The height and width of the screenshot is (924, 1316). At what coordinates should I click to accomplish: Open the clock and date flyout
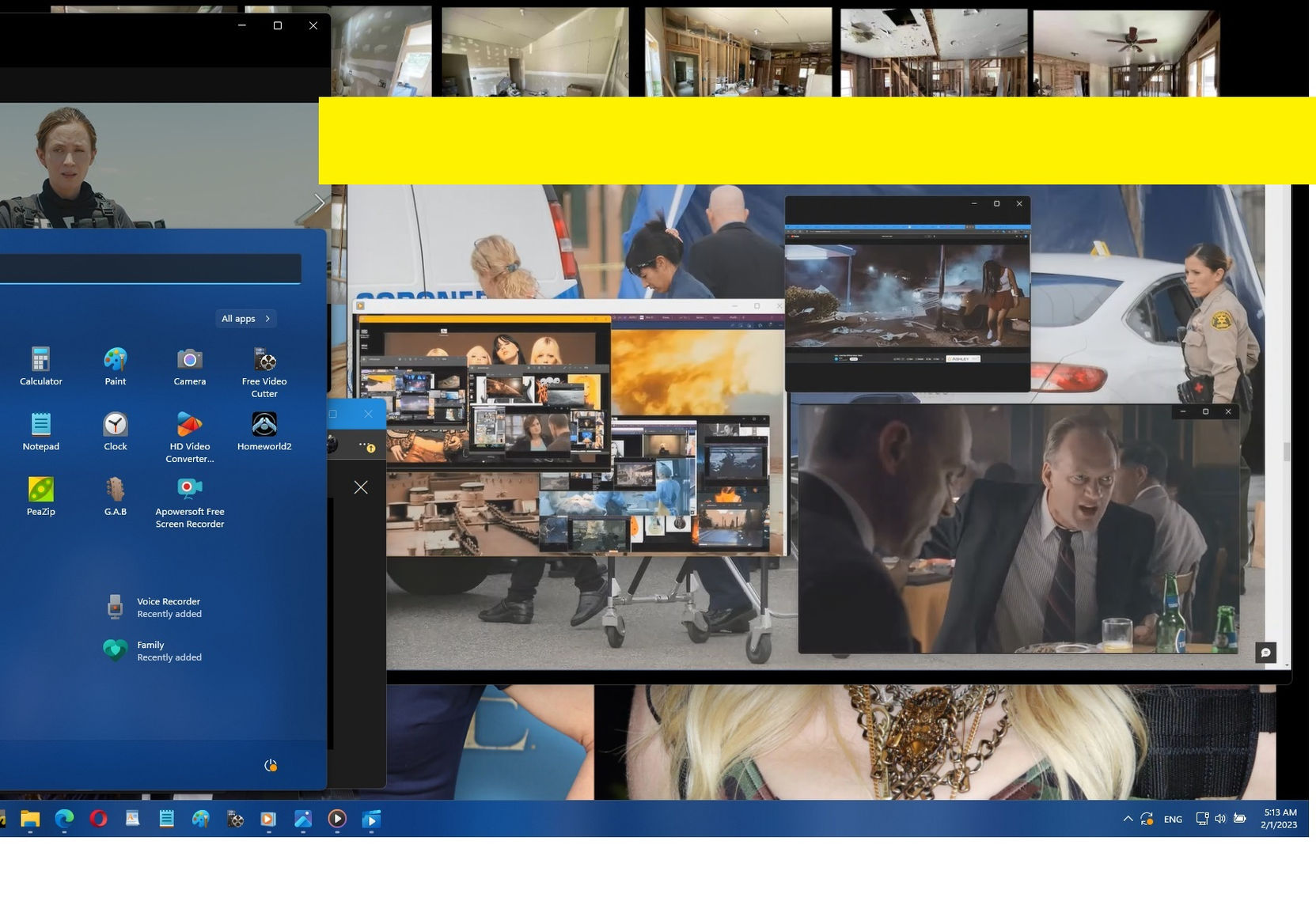(x=1279, y=819)
